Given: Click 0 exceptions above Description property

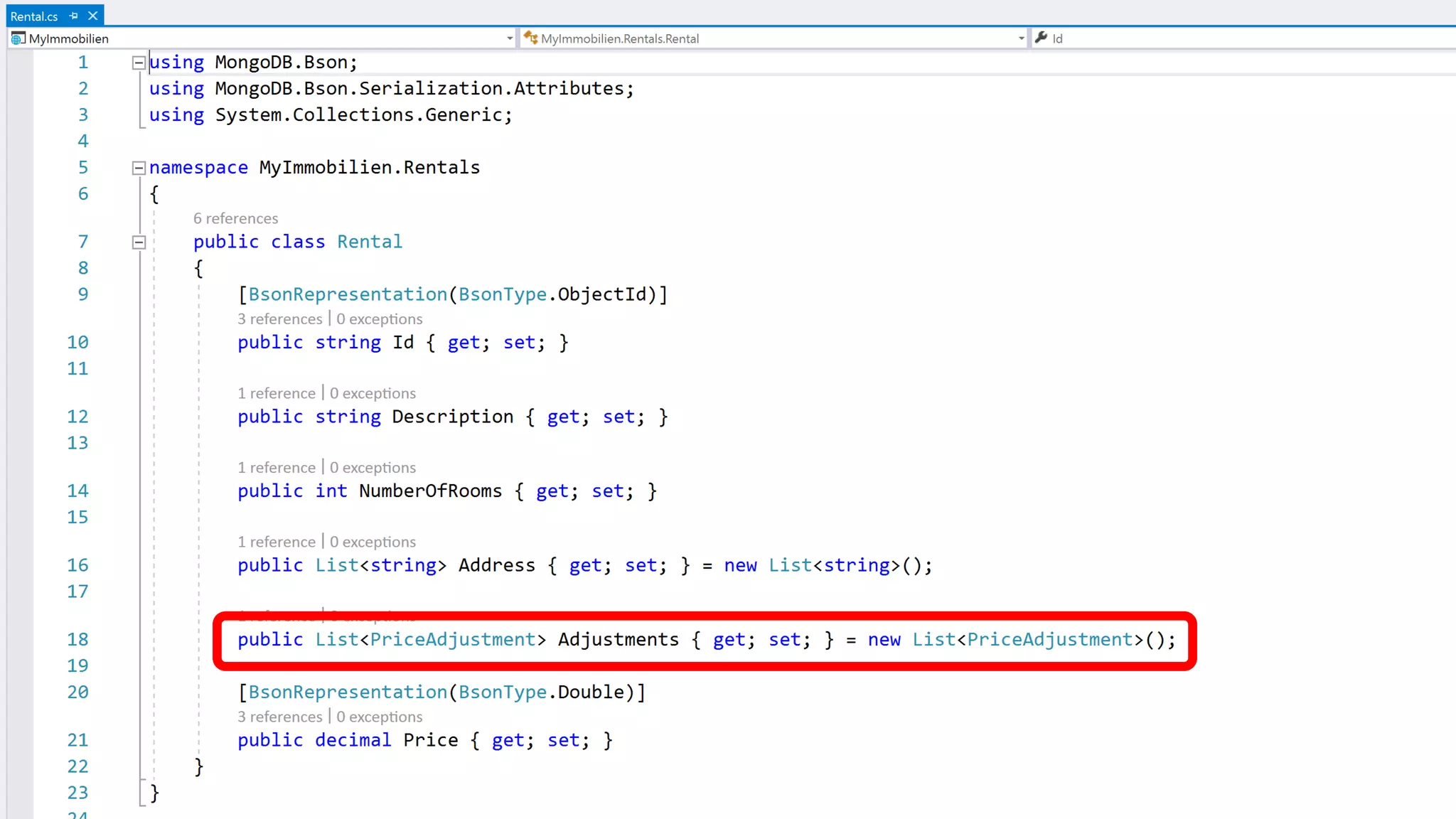Looking at the screenshot, I should point(373,393).
